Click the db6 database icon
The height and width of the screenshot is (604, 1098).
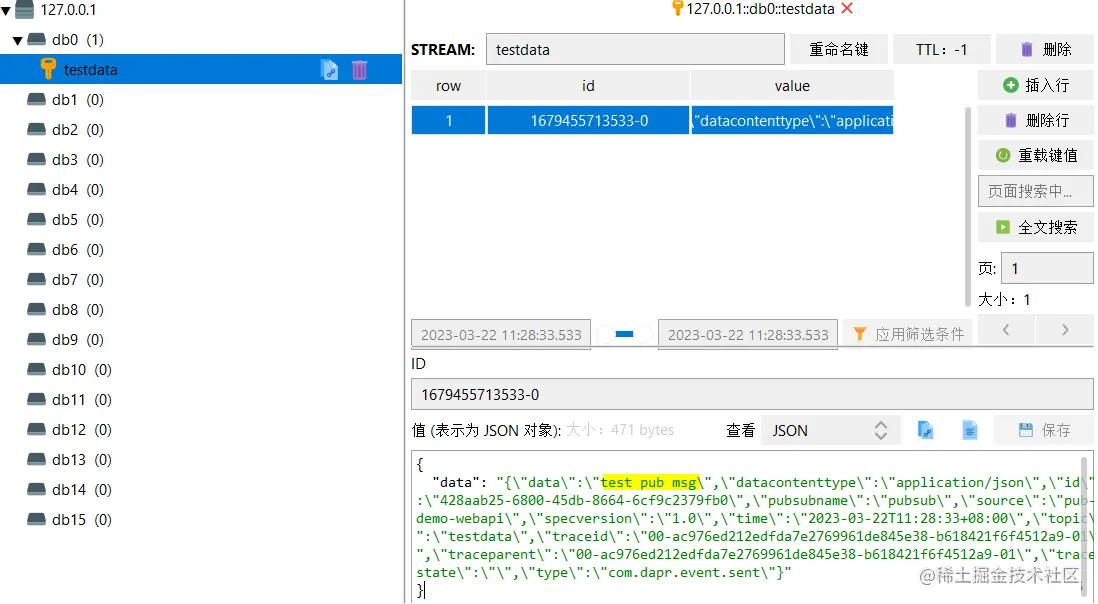(x=36, y=249)
